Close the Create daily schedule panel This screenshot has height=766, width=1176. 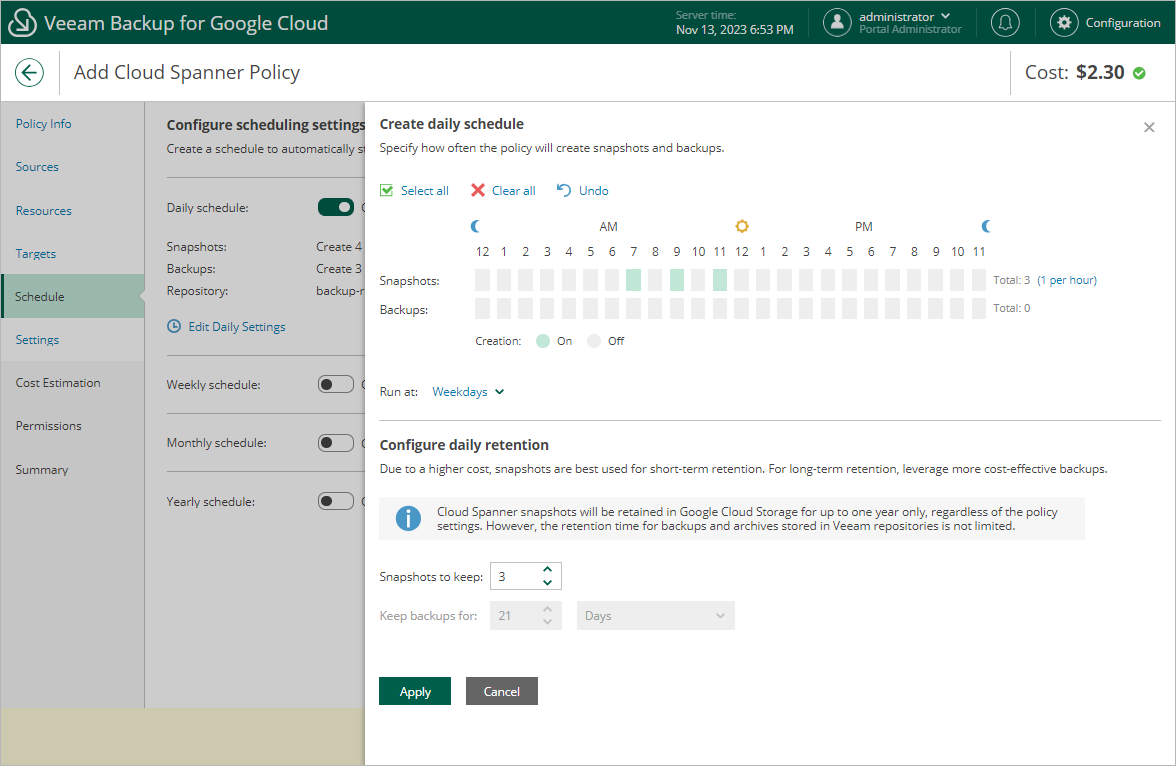point(1149,128)
